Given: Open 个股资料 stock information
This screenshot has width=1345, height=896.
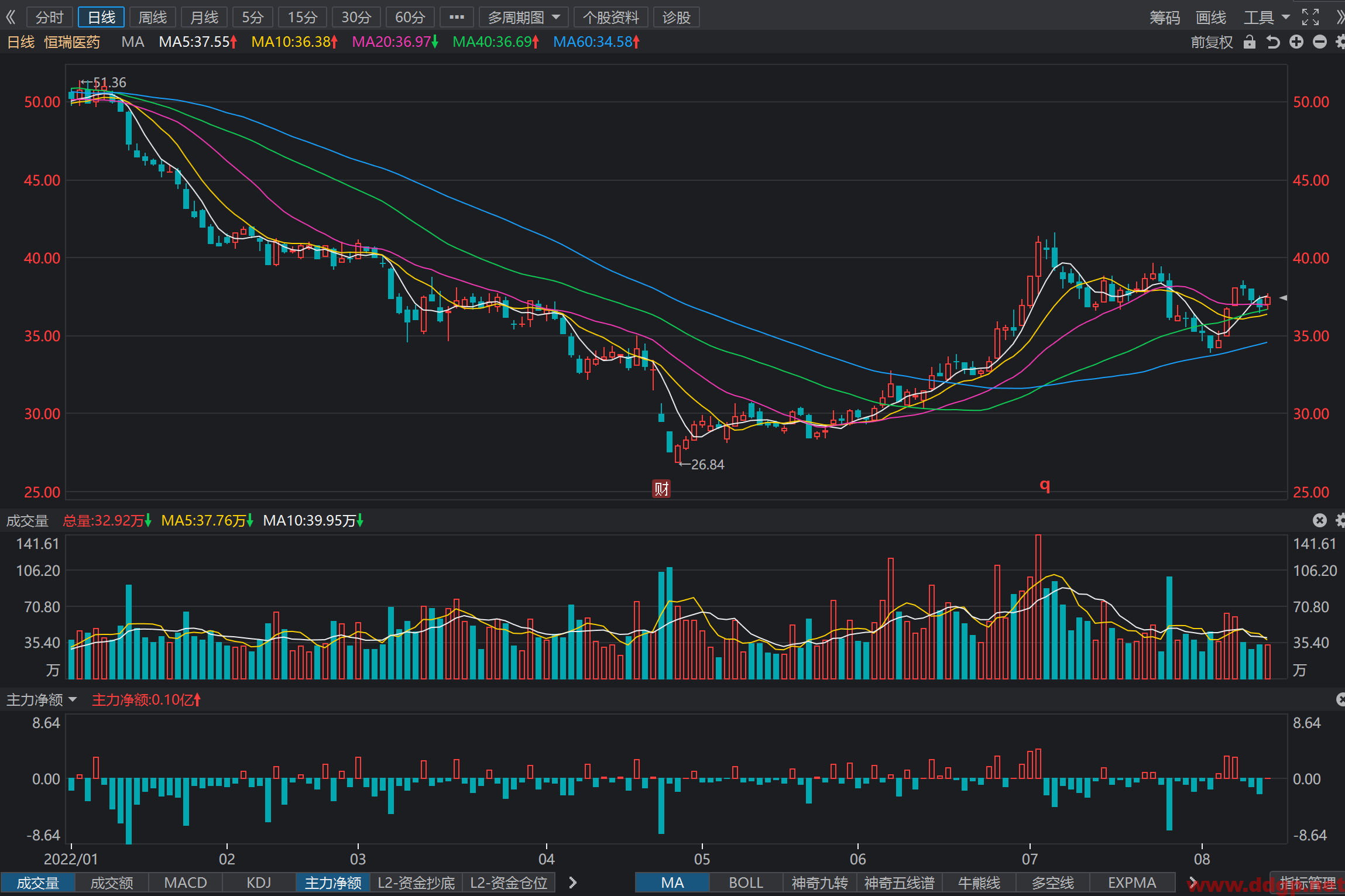Looking at the screenshot, I should point(611,17).
